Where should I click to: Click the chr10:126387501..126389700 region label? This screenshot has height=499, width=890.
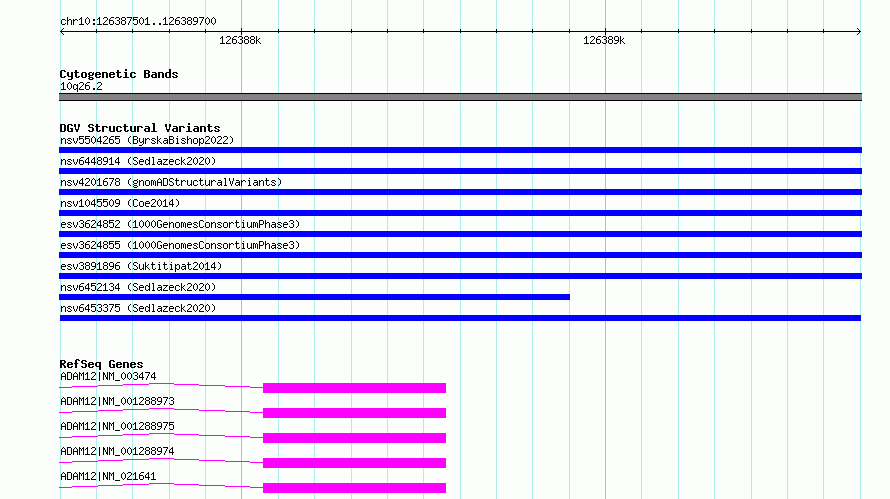click(138, 21)
